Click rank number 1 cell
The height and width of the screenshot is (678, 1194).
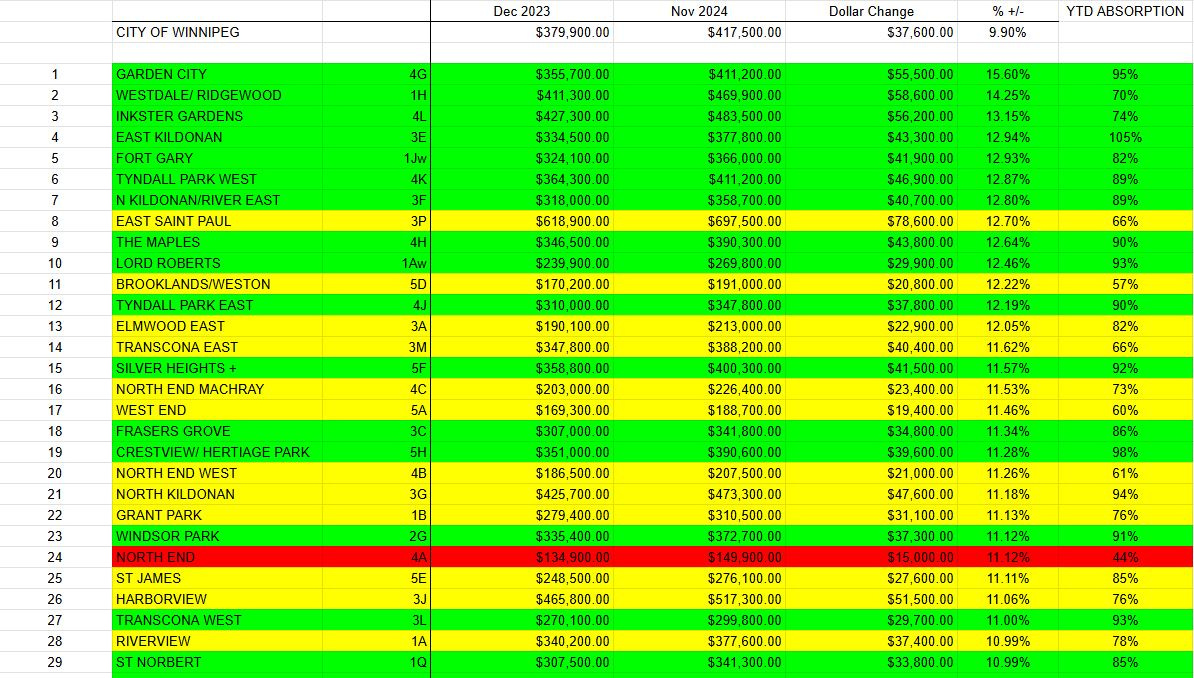point(56,74)
